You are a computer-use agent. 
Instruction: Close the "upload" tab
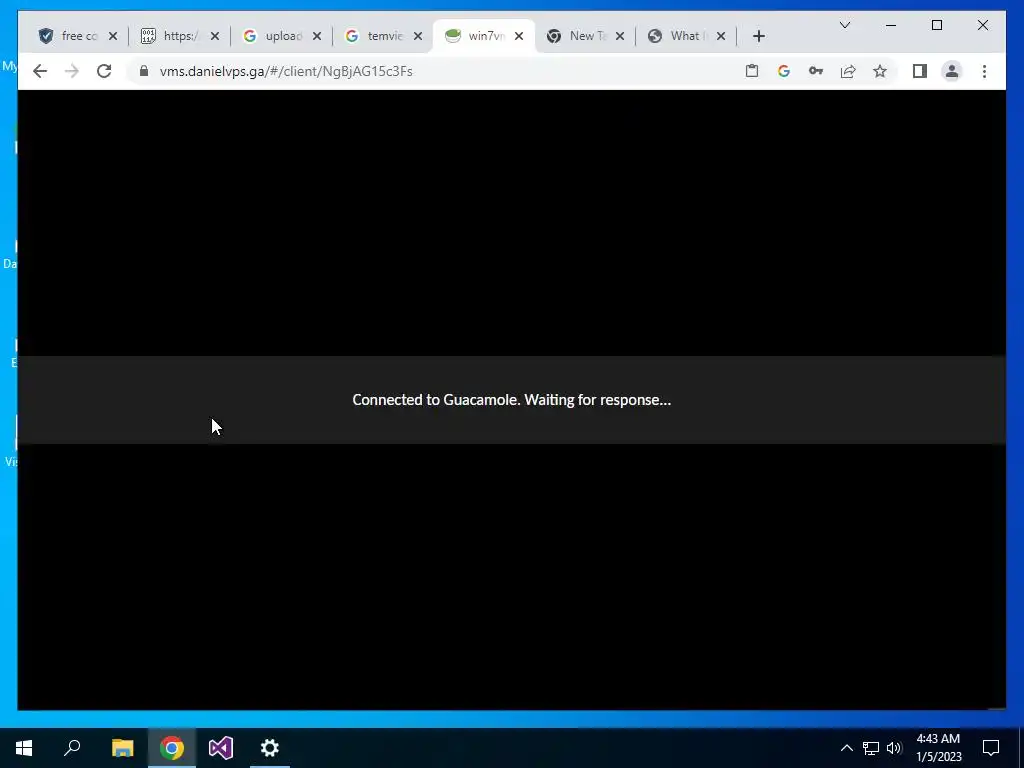317,36
